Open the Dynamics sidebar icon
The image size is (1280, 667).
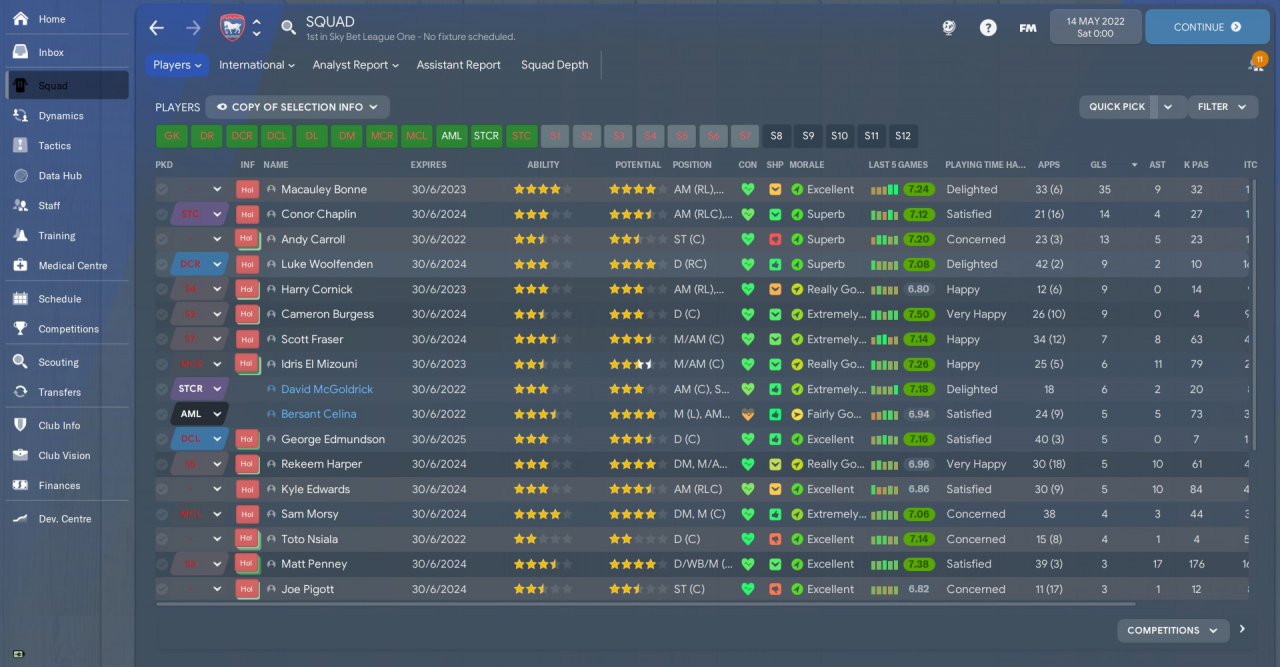tap(20, 116)
